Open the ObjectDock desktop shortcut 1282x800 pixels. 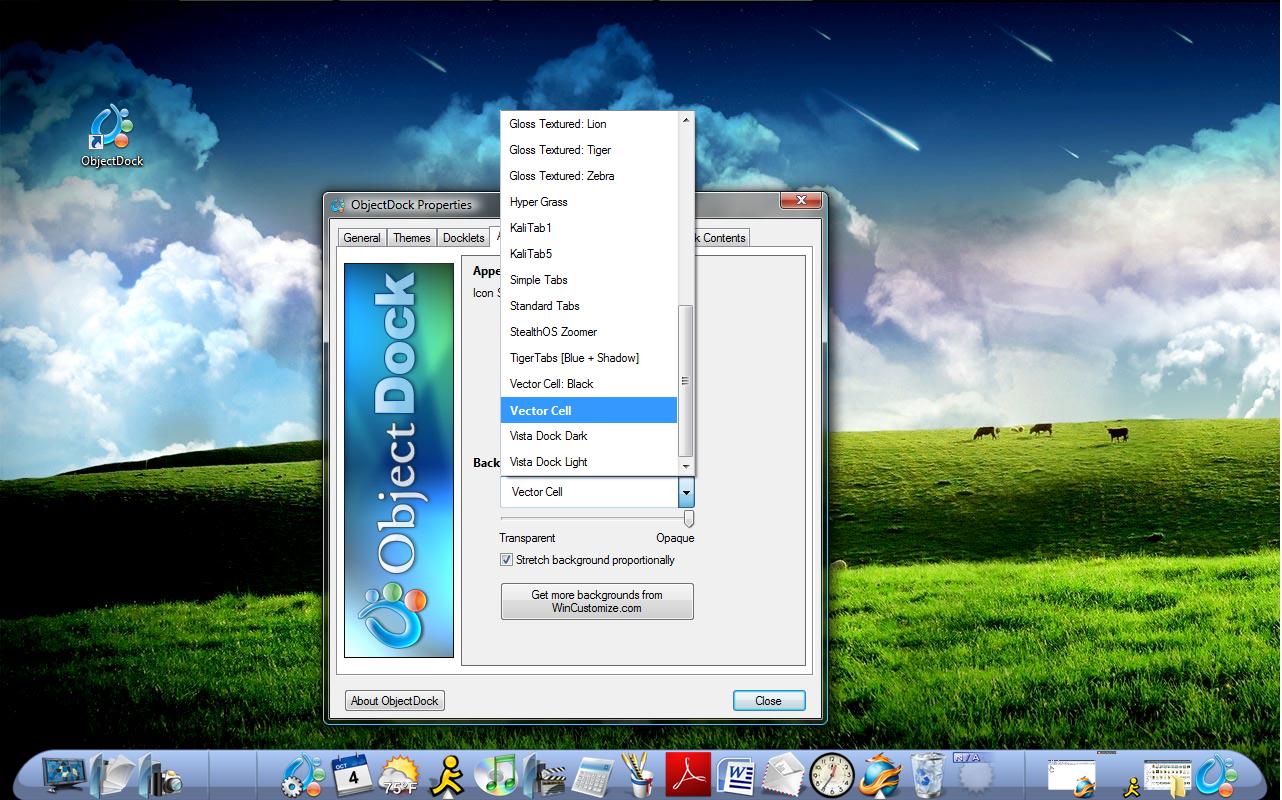coord(112,135)
